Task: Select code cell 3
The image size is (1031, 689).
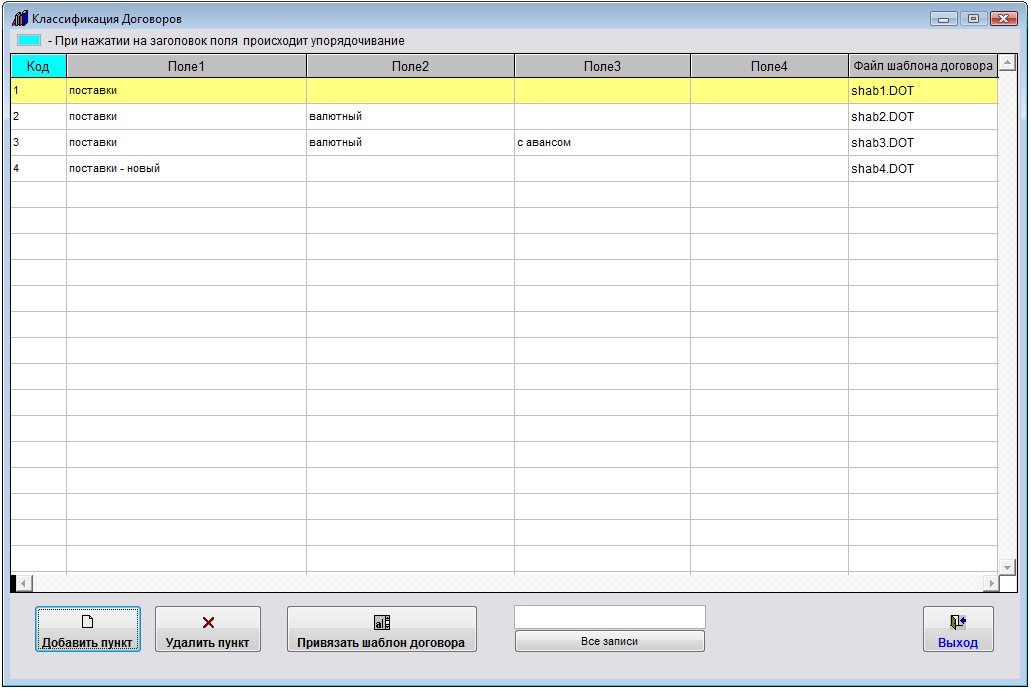Action: pos(38,143)
